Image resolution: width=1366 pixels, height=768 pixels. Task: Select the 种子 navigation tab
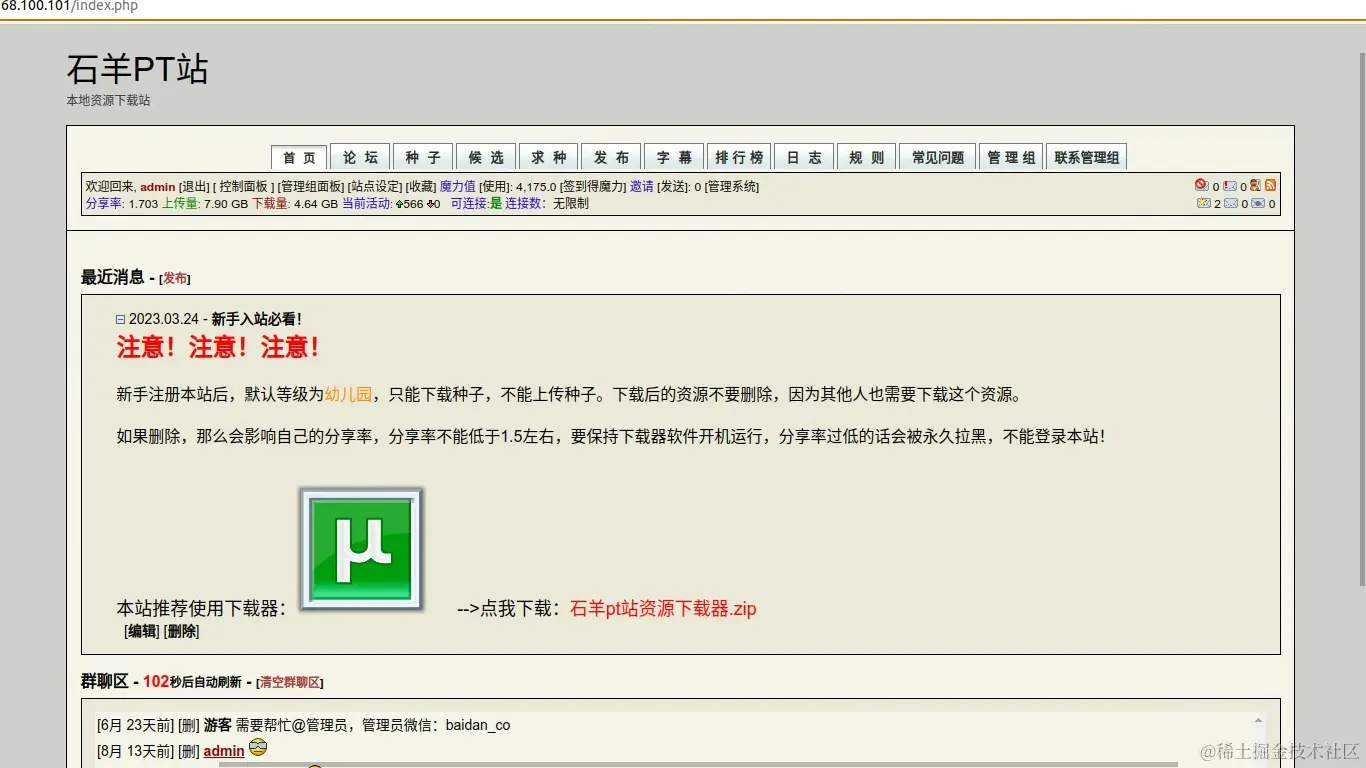[423, 156]
